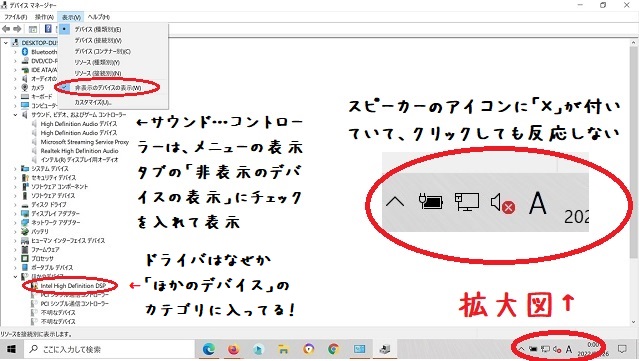Click the muted speaker tray icon in taskbar

557,349
